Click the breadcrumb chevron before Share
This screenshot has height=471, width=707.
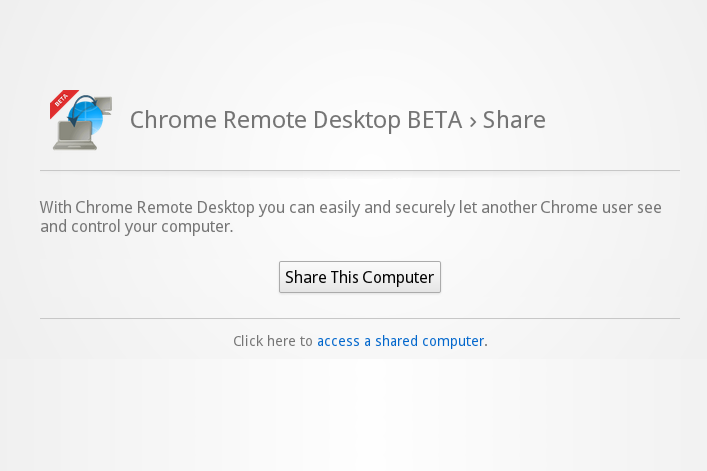471,121
